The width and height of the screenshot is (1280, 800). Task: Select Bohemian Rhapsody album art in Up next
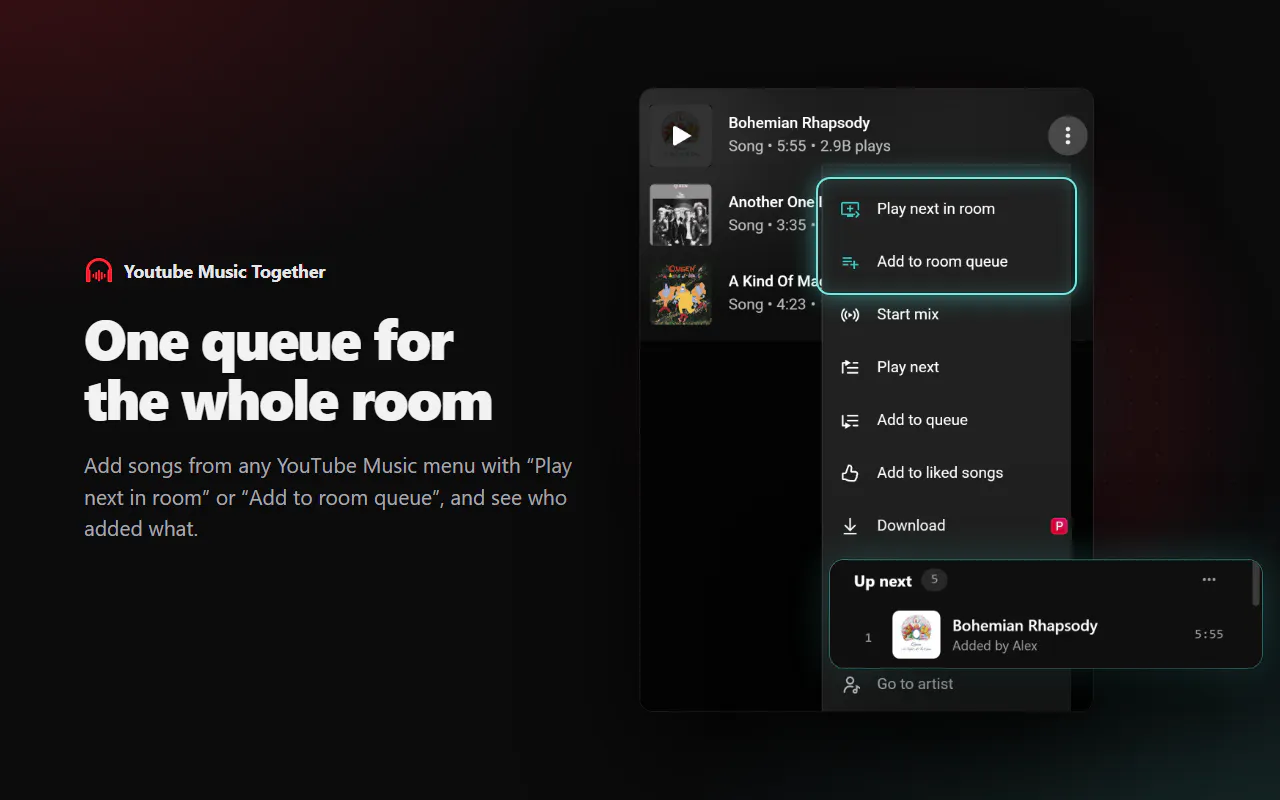pyautogui.click(x=916, y=635)
